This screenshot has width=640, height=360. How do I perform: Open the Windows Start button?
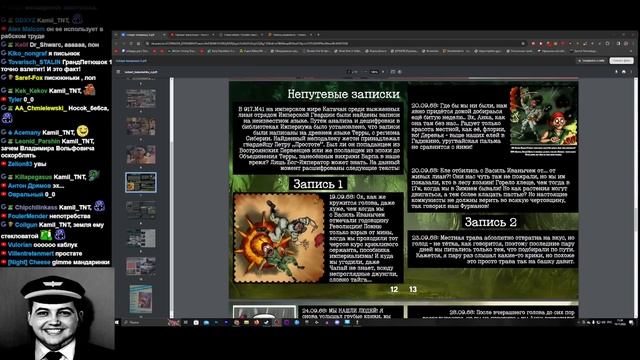(117, 322)
